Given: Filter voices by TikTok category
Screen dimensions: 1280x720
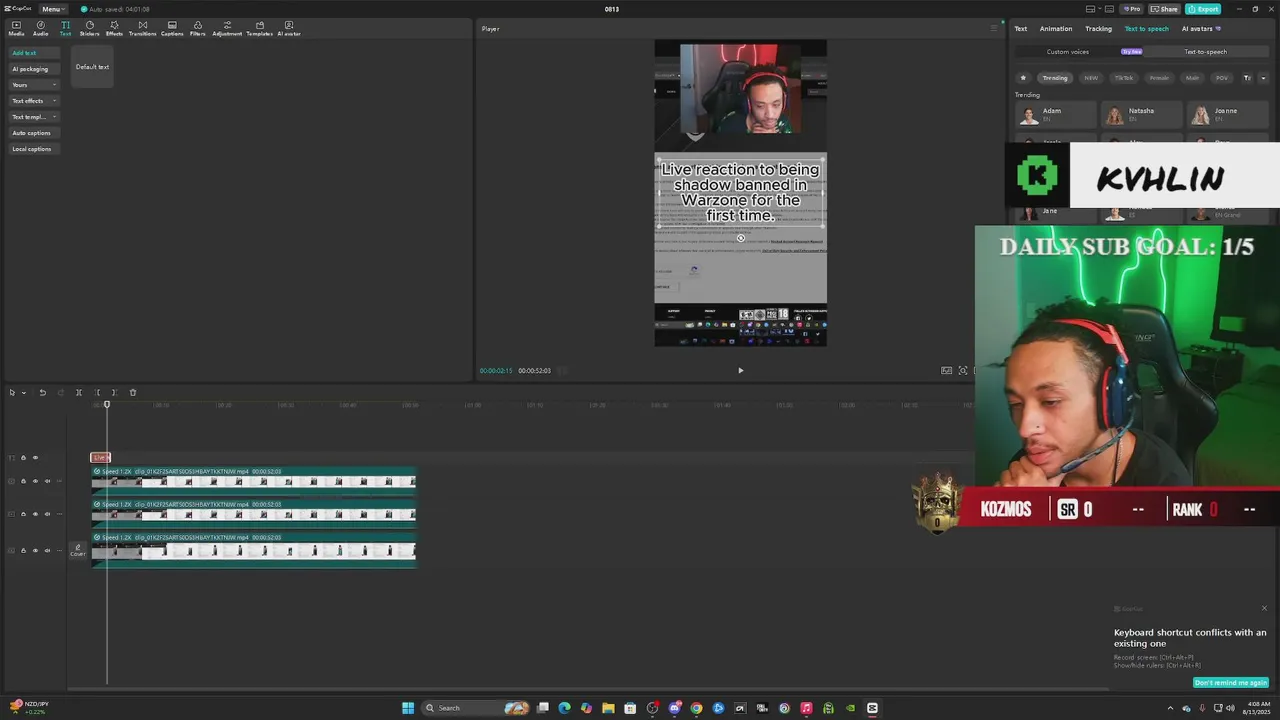Looking at the screenshot, I should (1124, 77).
